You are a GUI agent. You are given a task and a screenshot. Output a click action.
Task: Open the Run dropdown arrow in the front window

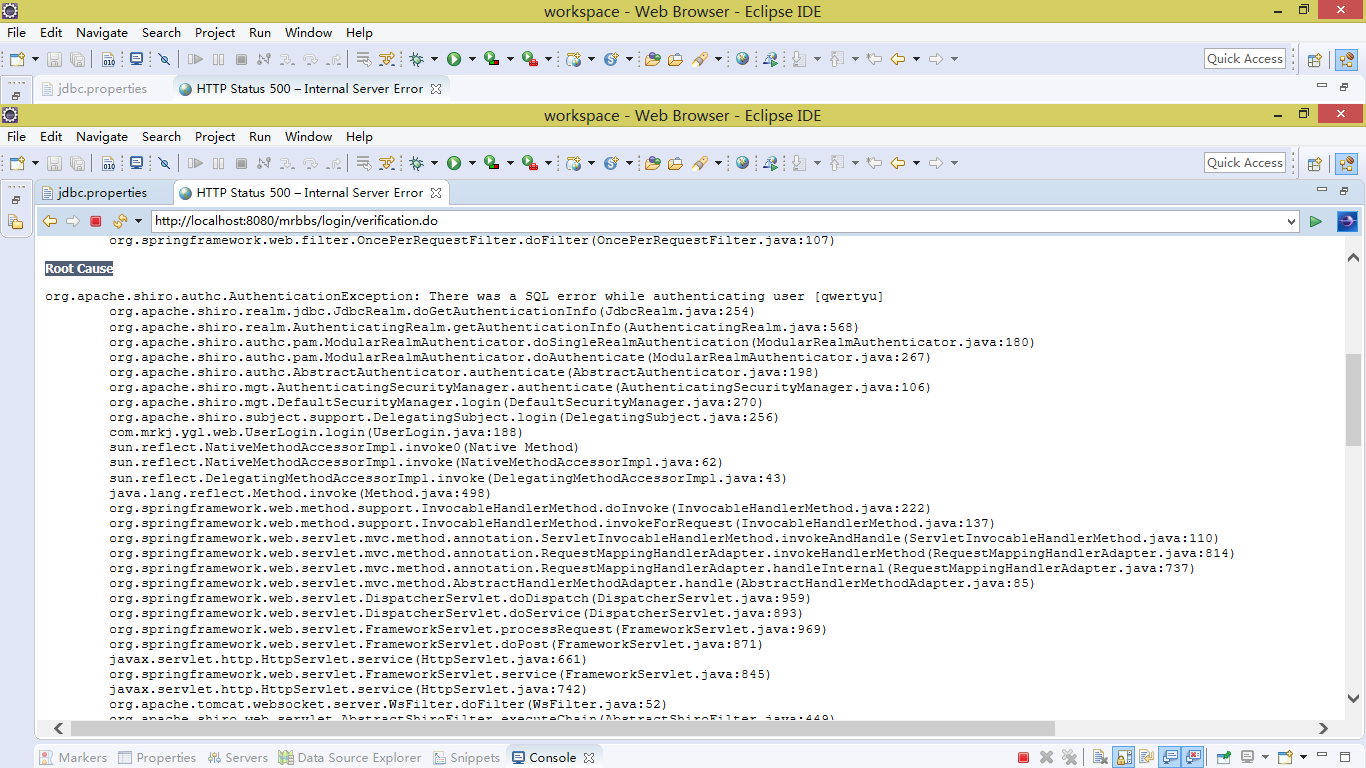click(x=471, y=163)
